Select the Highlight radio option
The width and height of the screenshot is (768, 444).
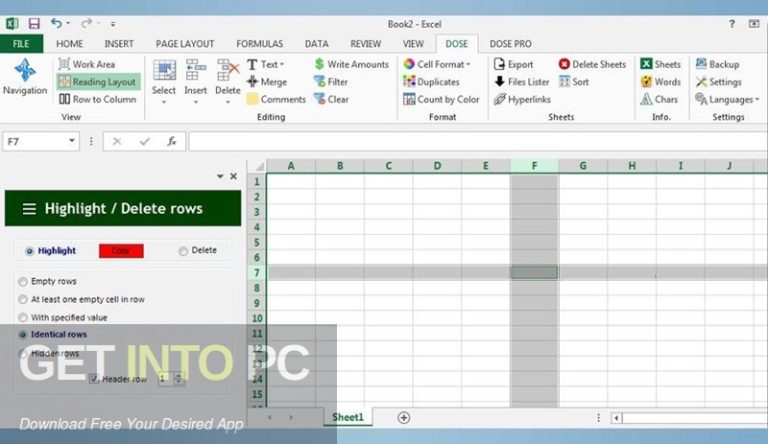point(29,251)
